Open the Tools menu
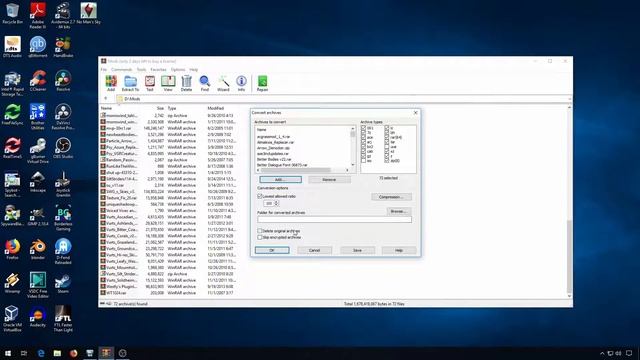 [141, 70]
